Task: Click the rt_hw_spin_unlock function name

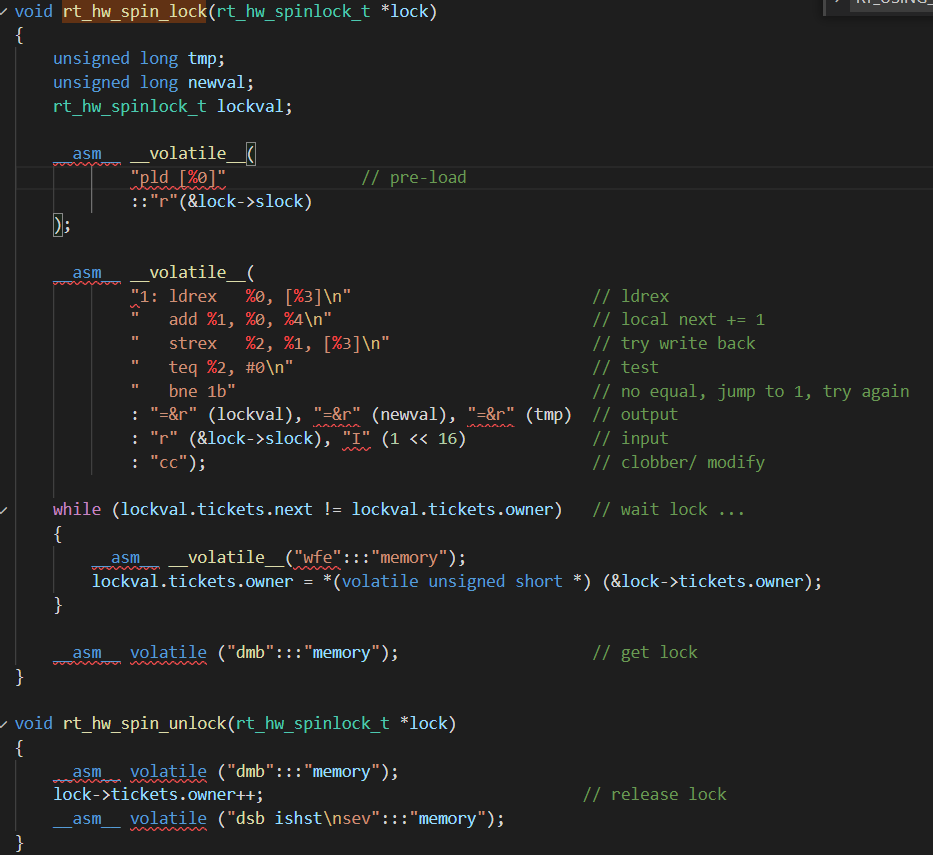Action: tap(145, 724)
